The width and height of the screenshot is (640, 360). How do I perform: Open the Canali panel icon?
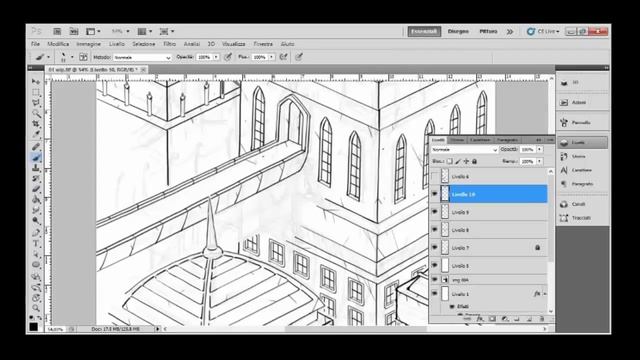click(564, 204)
